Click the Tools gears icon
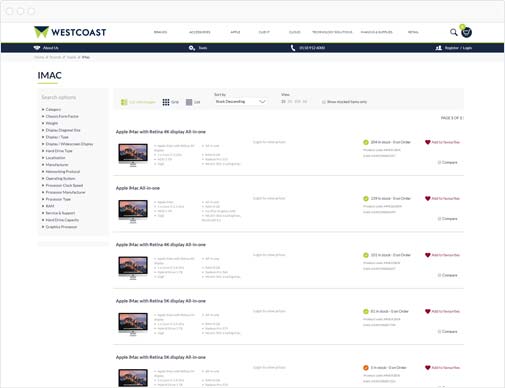The width and height of the screenshot is (505, 388). click(192, 48)
